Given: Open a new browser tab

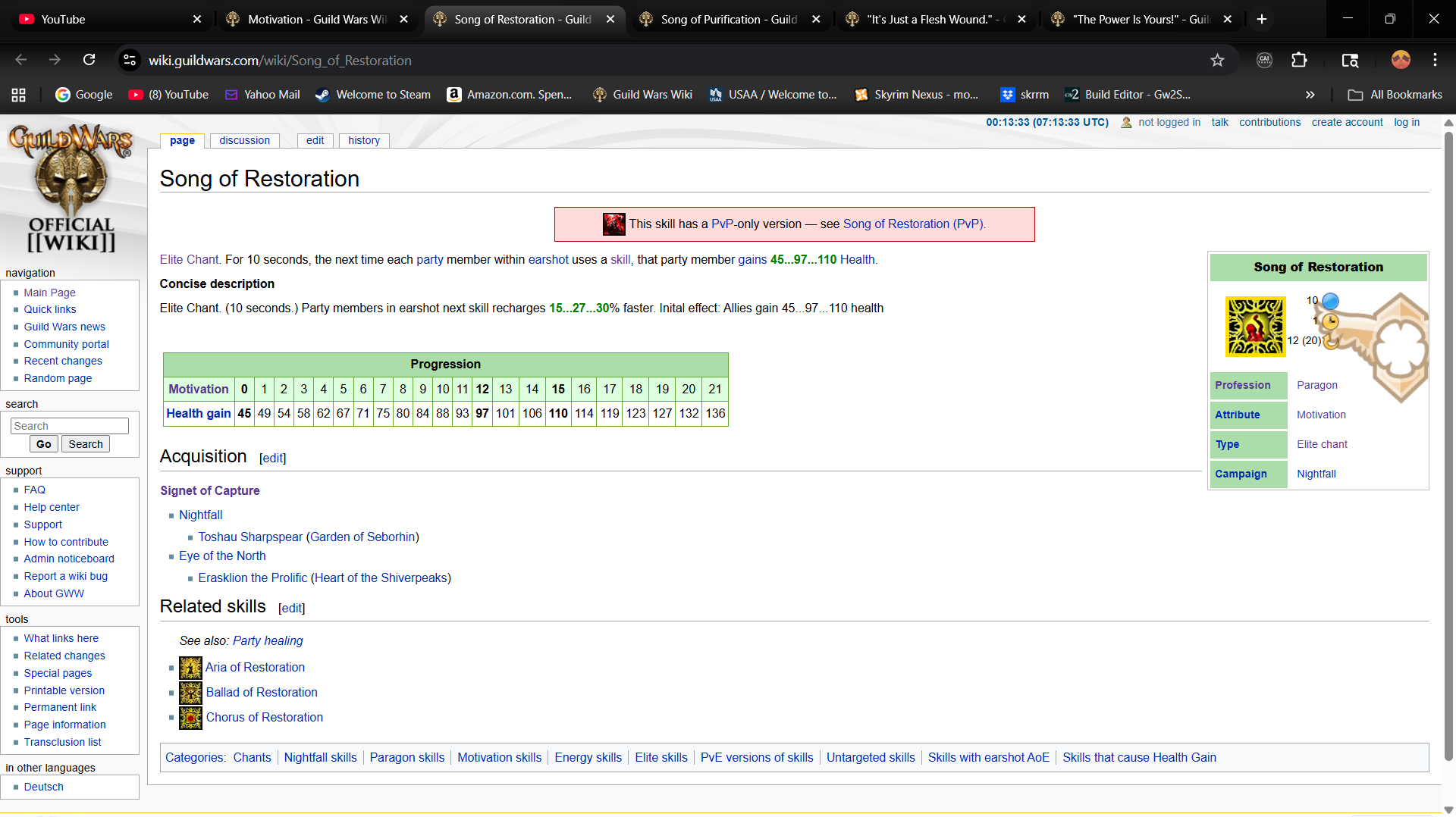Looking at the screenshot, I should (1262, 19).
